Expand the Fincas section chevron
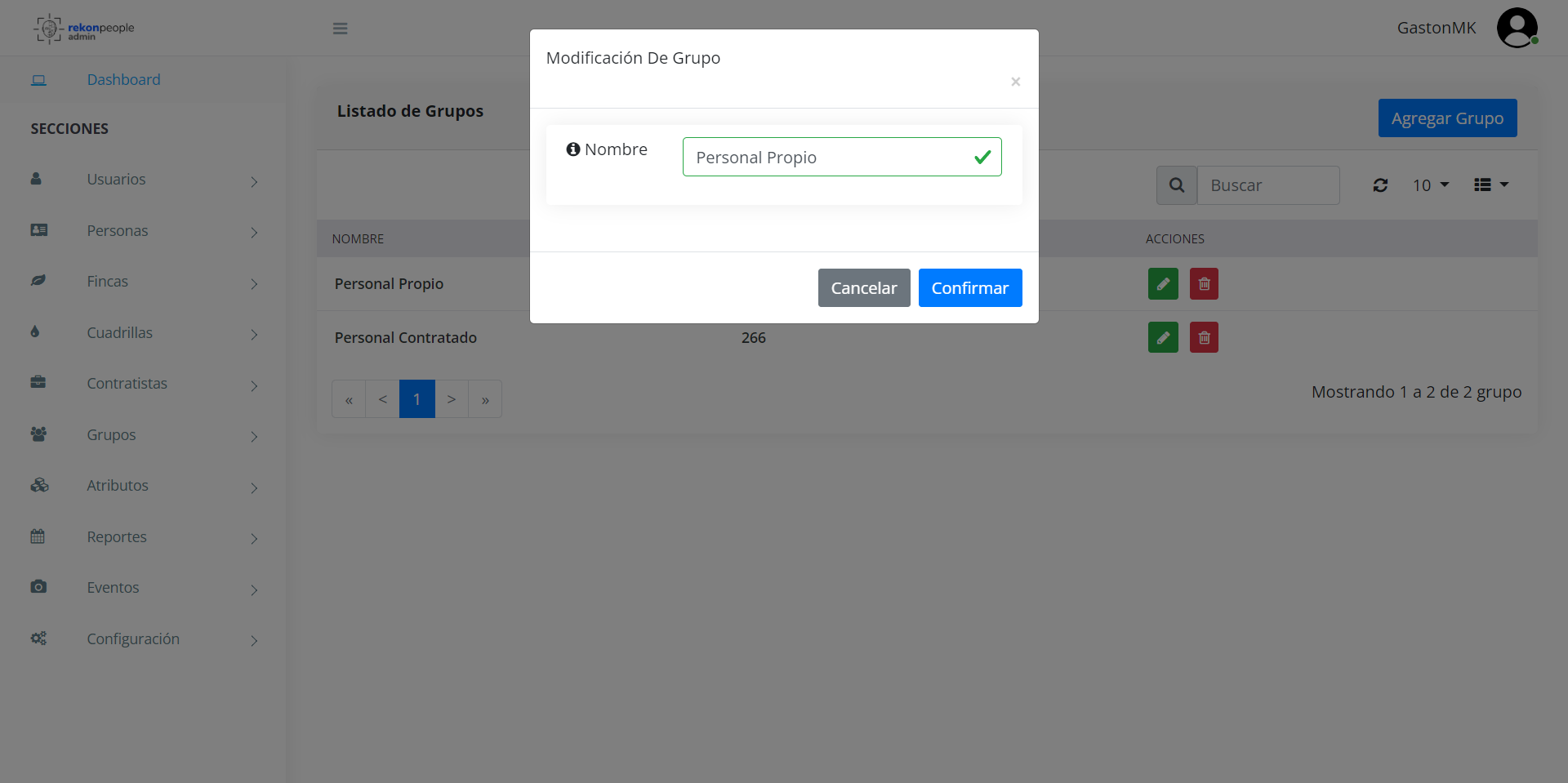Screen dimensions: 1568x783 point(254,283)
